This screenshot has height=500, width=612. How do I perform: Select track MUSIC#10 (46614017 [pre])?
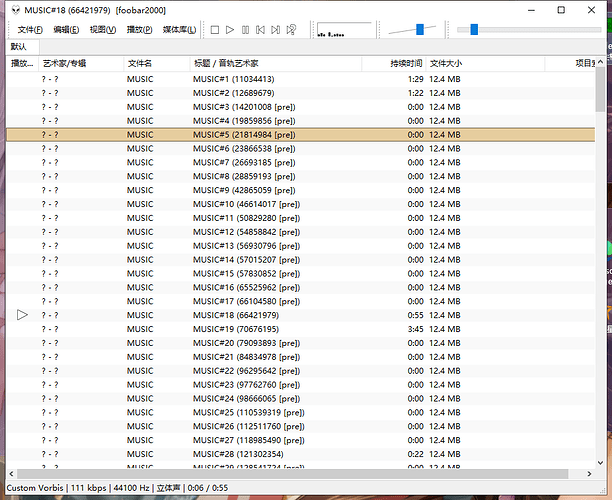tap(301, 204)
